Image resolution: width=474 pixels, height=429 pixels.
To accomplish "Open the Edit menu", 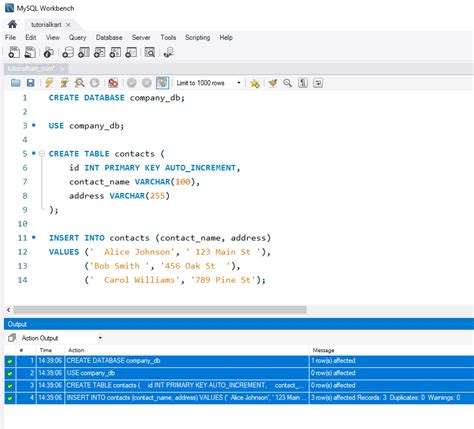I will [31, 37].
